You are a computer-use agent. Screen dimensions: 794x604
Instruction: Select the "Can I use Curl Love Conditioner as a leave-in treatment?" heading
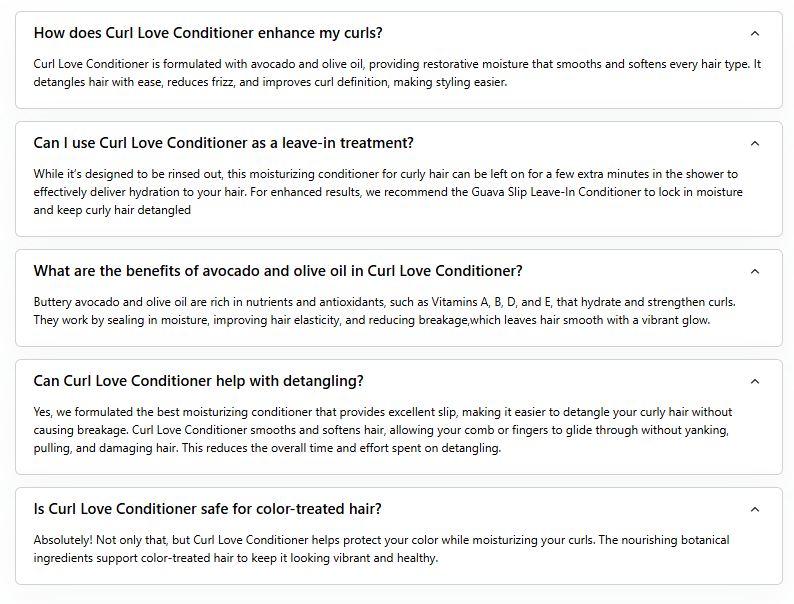coord(223,143)
